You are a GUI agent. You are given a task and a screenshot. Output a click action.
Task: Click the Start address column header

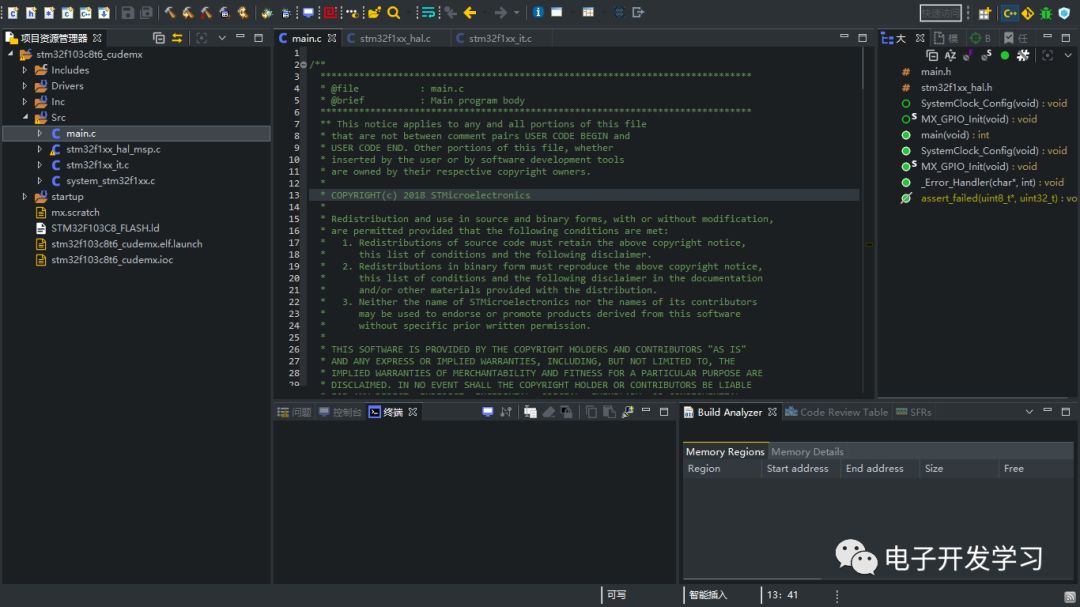click(798, 469)
